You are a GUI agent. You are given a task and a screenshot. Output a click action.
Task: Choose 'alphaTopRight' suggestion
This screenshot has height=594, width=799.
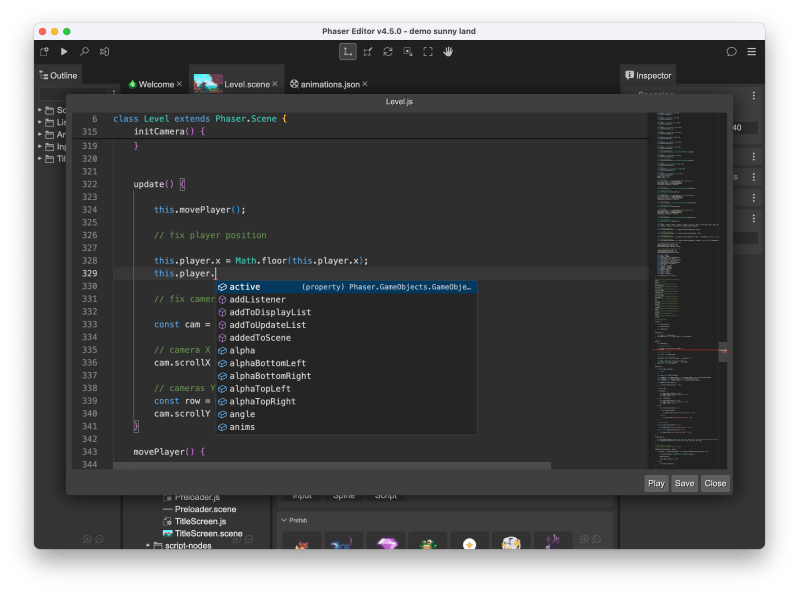tap(347, 401)
